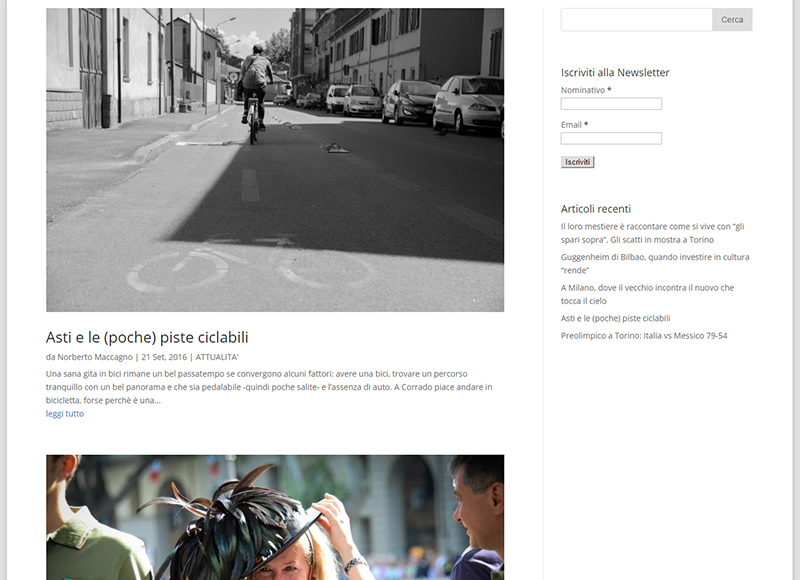Open recent article 'A Milano, dove il vecchio'
Screen dimensions: 800x580
[x=647, y=294]
